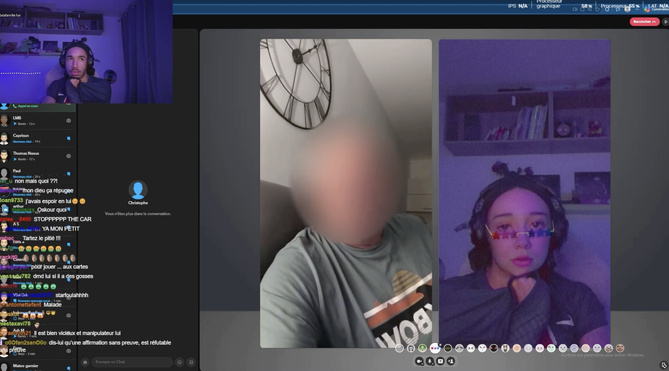Open the LMB chat row
This screenshot has width=669, height=371.
tap(38, 121)
